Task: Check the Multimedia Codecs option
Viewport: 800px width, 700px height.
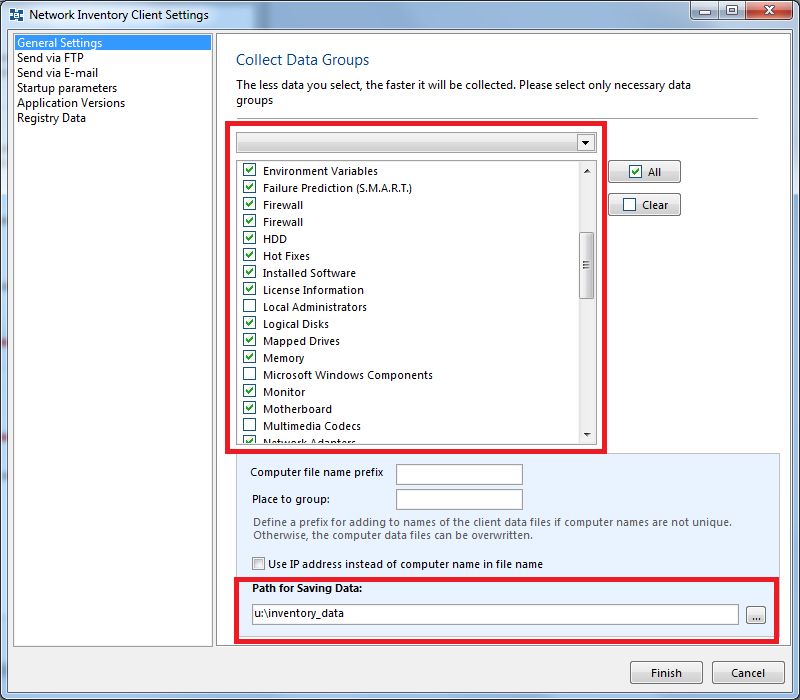Action: pyautogui.click(x=249, y=425)
